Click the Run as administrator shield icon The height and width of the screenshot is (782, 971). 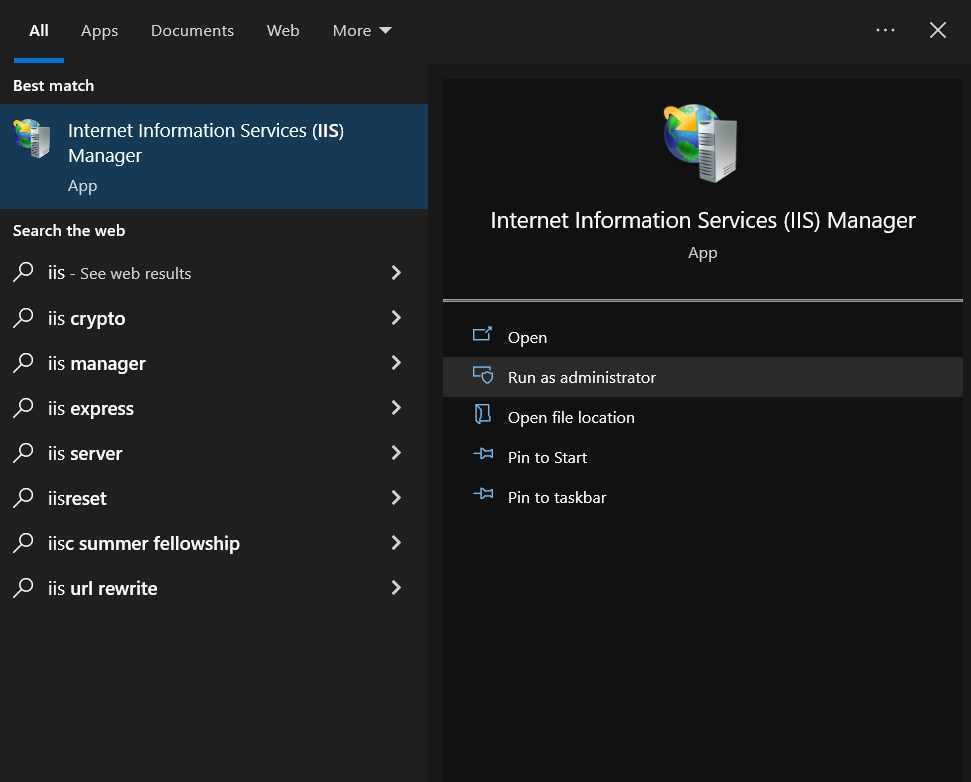[483, 376]
